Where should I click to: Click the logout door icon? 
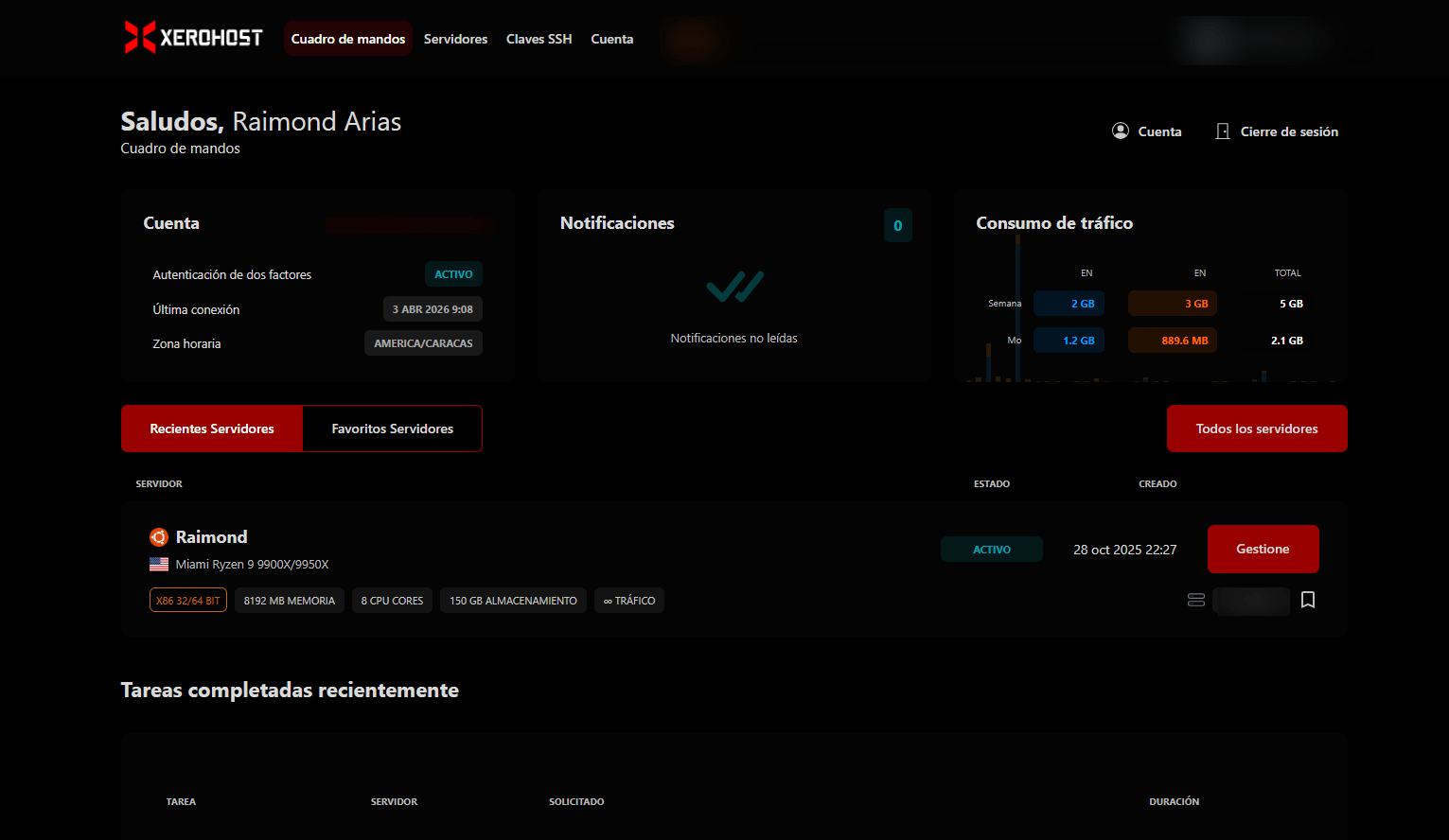[1223, 131]
